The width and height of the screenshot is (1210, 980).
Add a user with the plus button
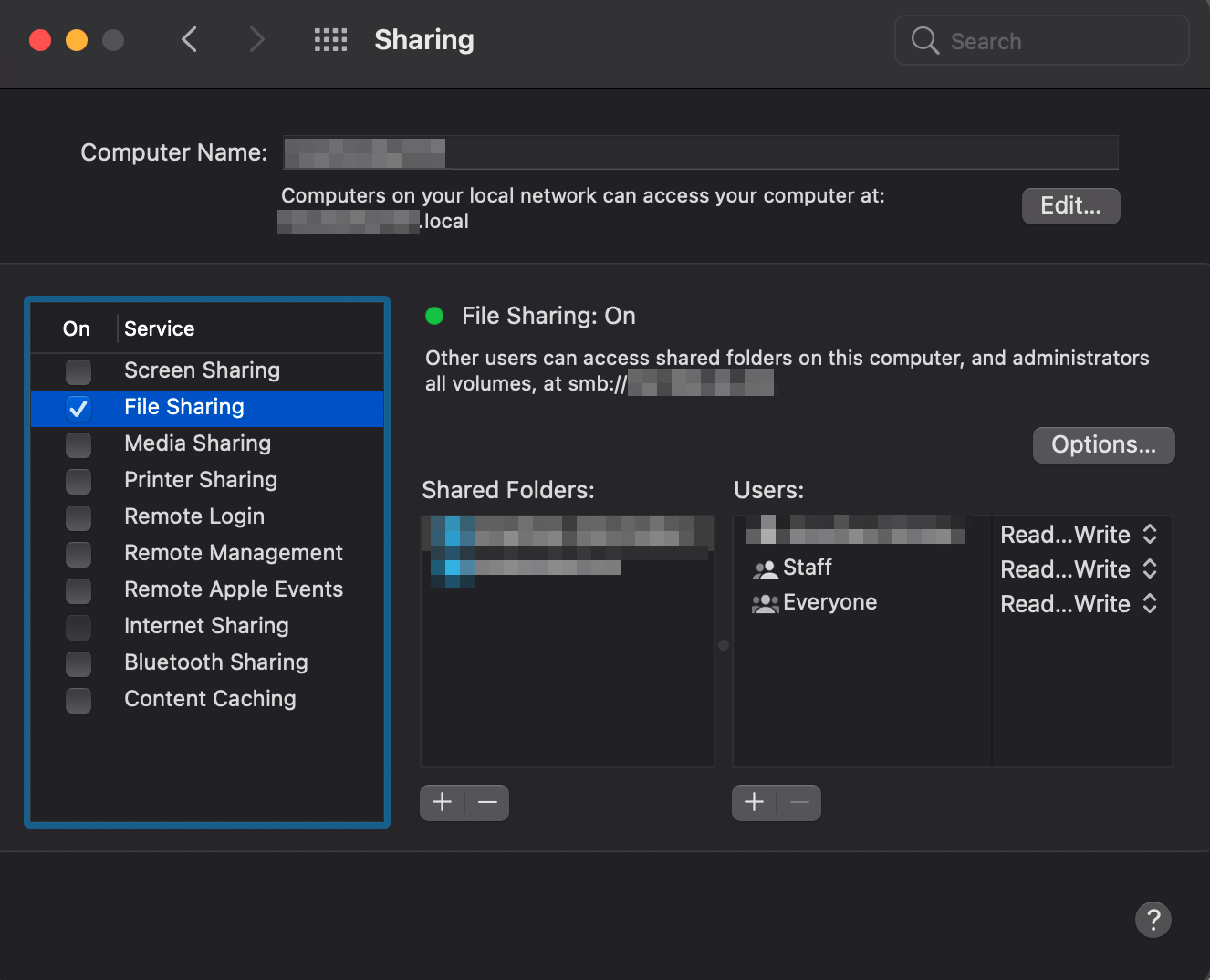pyautogui.click(x=755, y=802)
